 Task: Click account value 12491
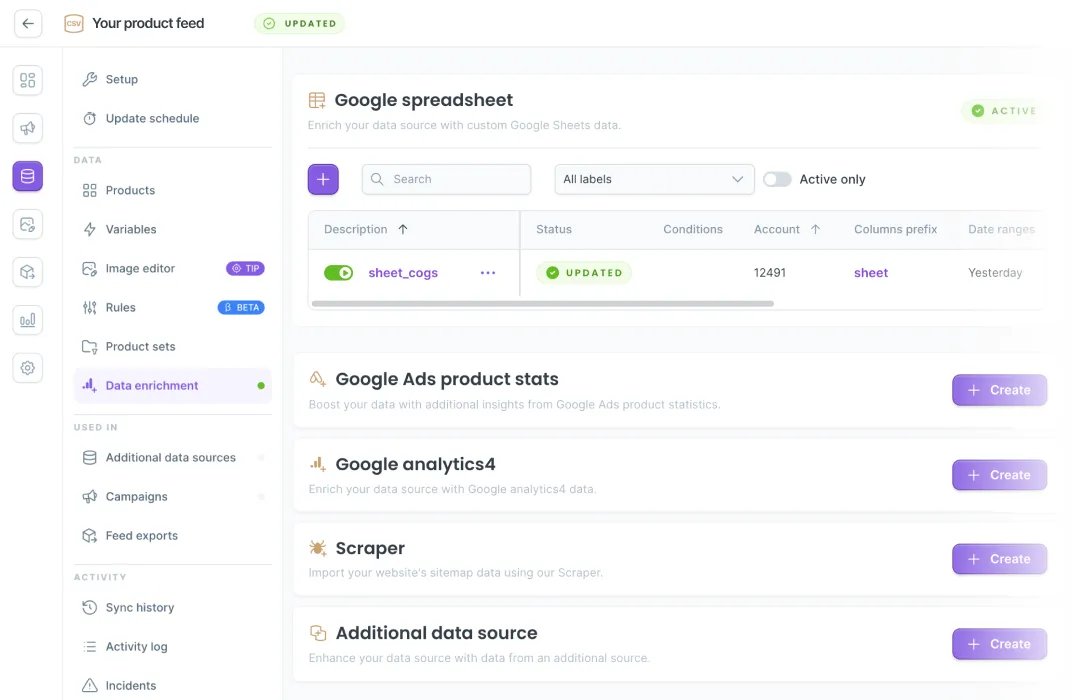click(x=770, y=273)
